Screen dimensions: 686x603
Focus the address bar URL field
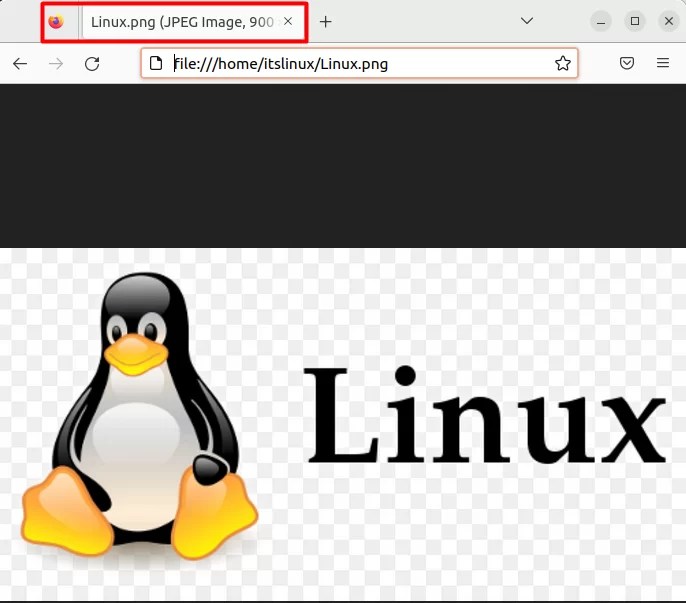coord(359,63)
